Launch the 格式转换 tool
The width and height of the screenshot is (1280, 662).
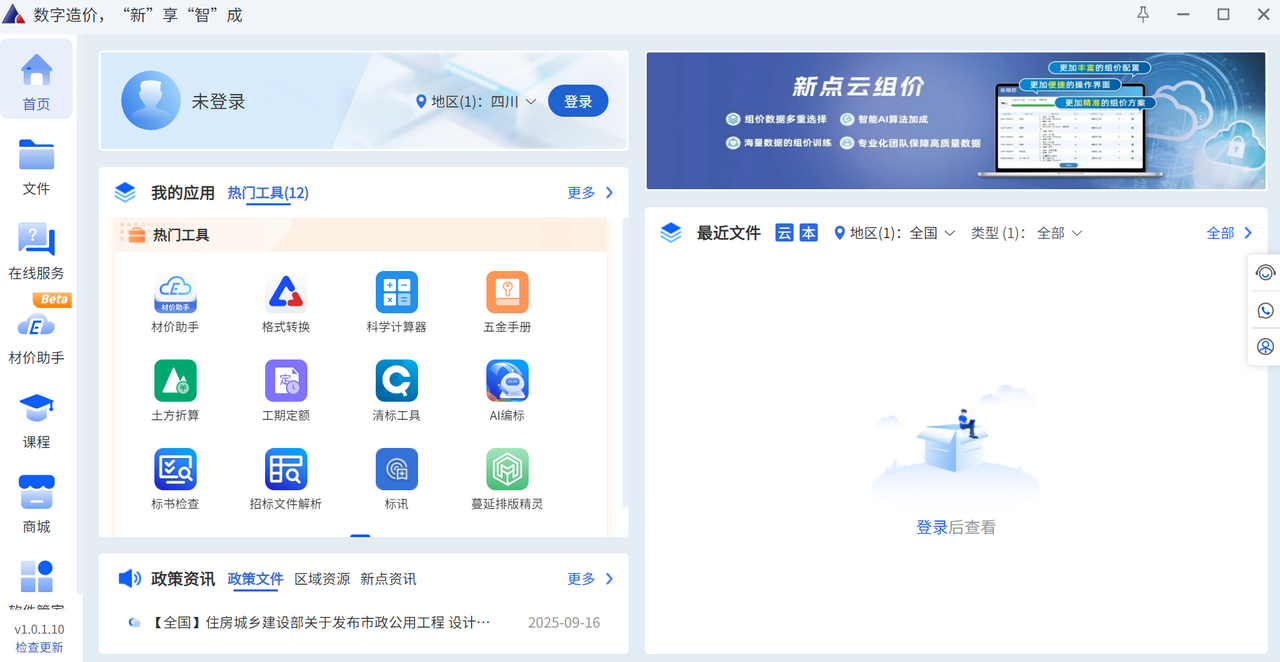286,300
